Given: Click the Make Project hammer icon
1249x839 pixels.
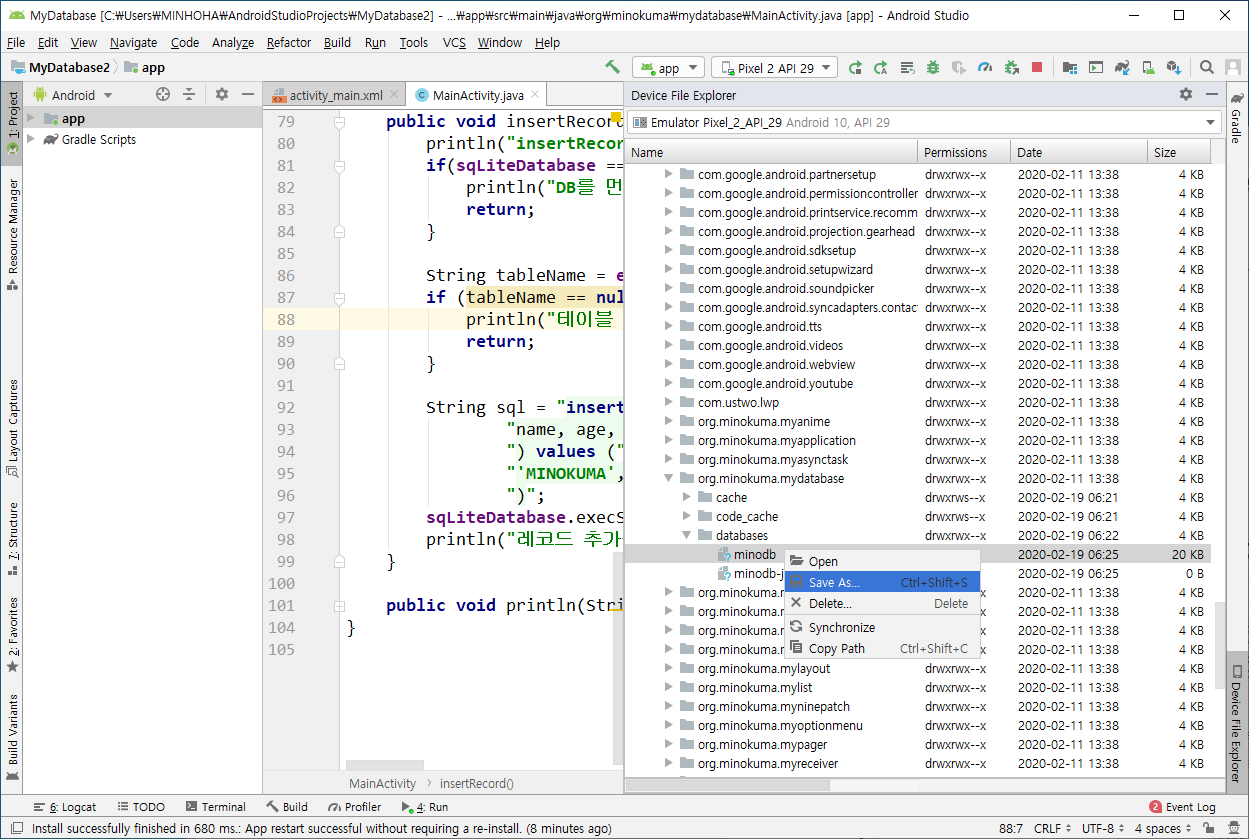Looking at the screenshot, I should (x=613, y=67).
